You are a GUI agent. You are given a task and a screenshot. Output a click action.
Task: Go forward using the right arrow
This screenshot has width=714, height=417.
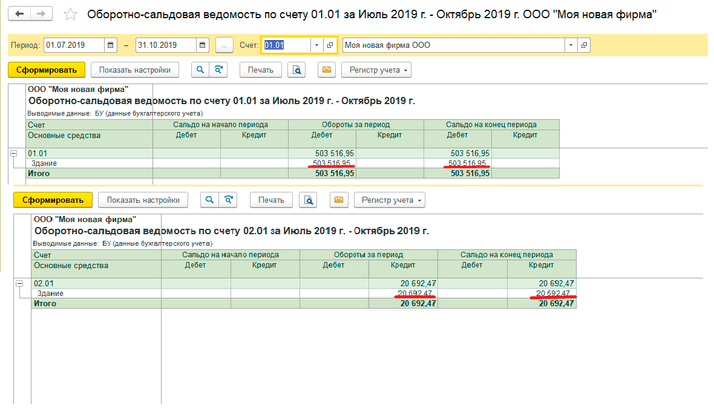(42, 16)
